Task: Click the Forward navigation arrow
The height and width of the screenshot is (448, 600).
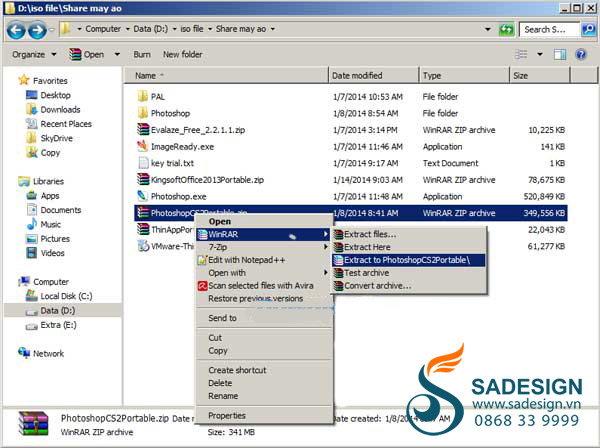Action: click(x=38, y=30)
